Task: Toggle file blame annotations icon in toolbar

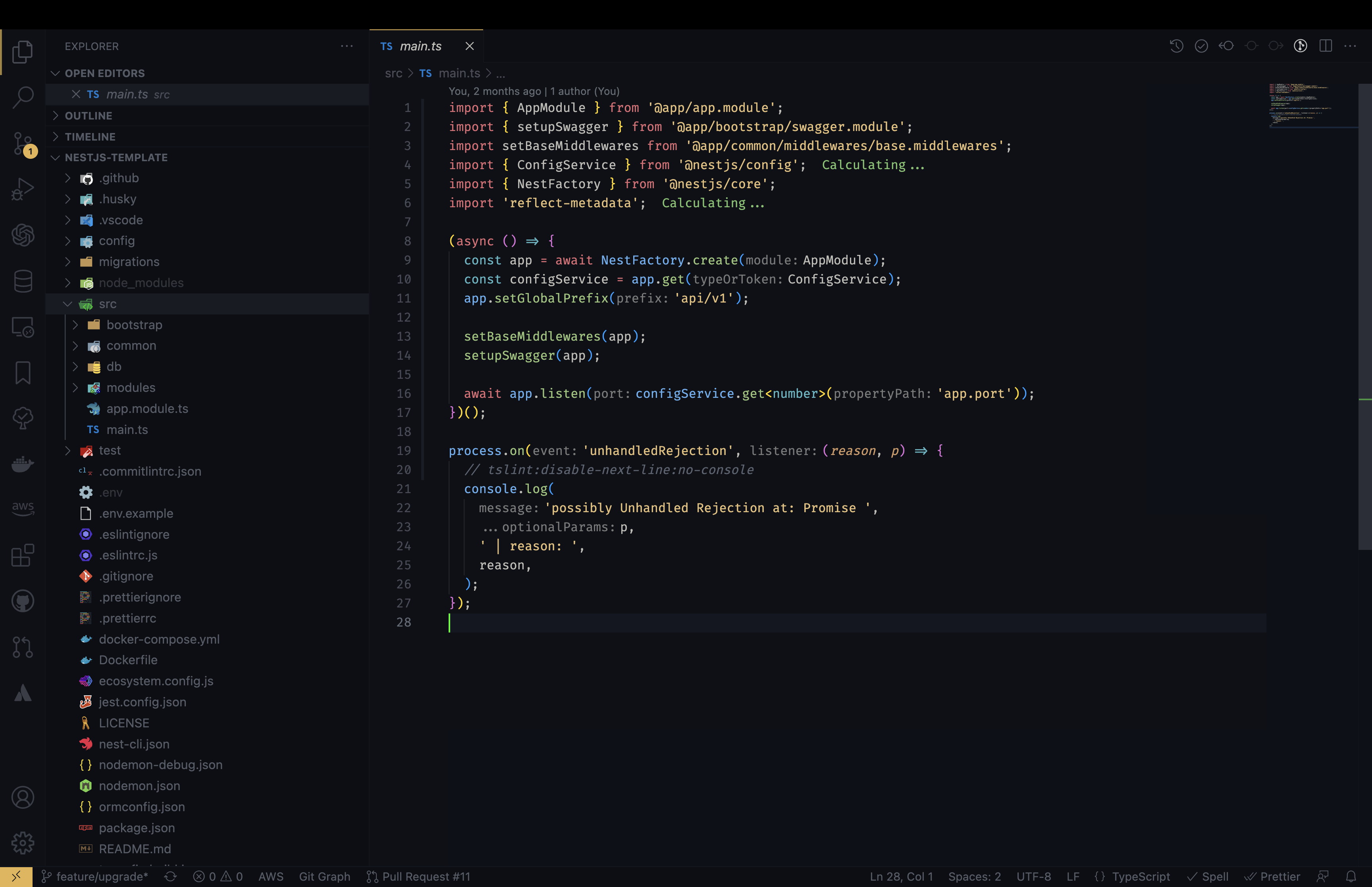Action: tap(1300, 46)
